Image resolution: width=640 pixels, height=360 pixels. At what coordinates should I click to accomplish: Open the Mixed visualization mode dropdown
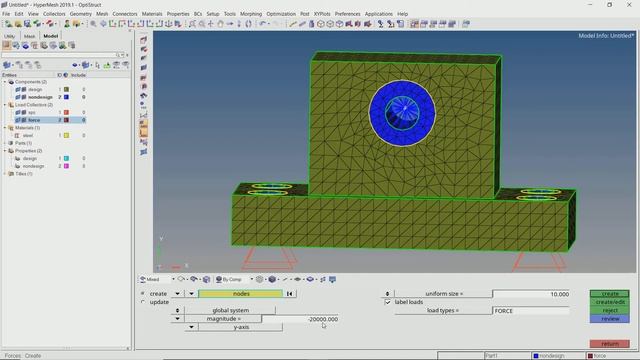pyautogui.click(x=173, y=279)
